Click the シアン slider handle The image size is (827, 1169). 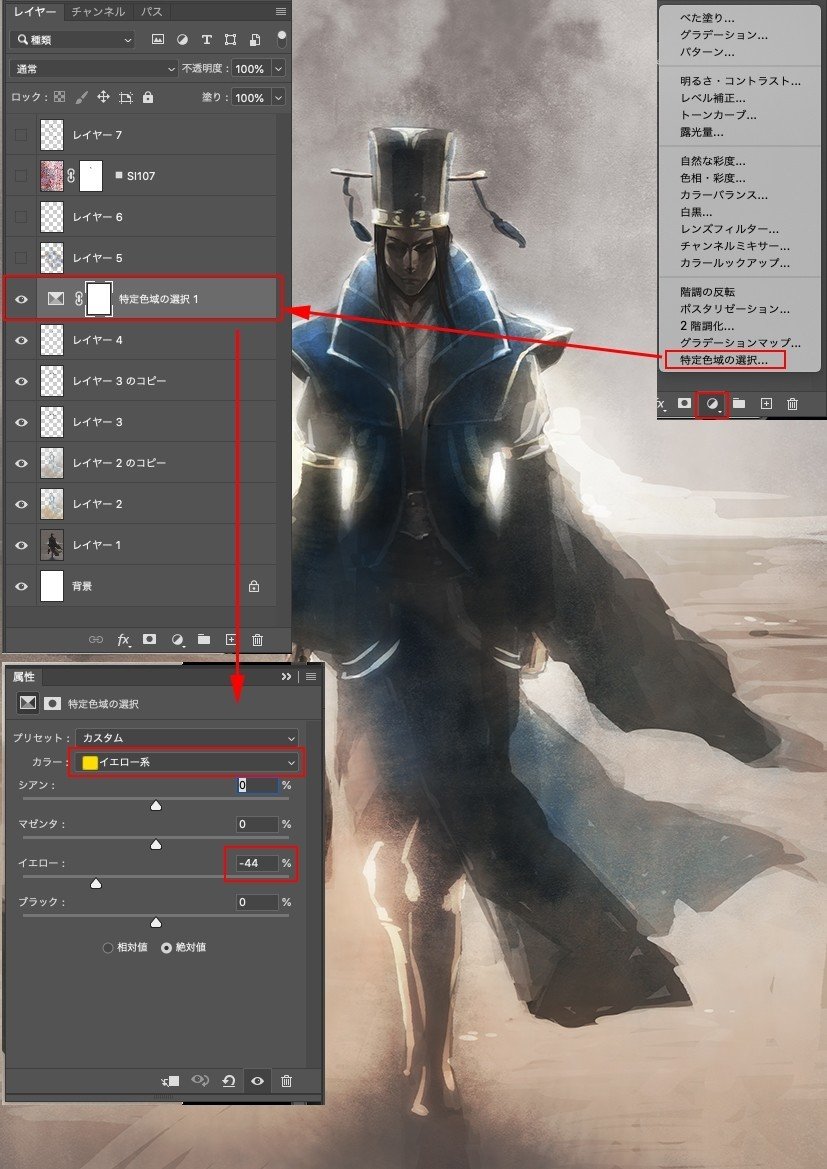coord(156,806)
